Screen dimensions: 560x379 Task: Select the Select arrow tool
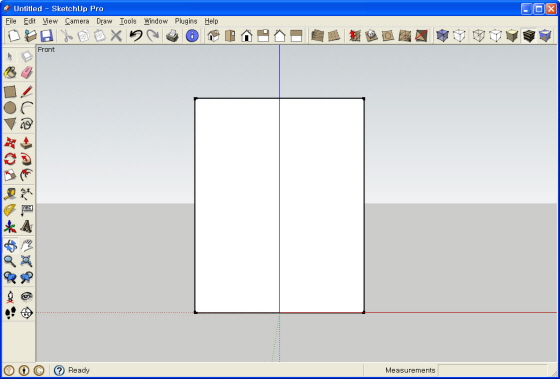pos(10,56)
